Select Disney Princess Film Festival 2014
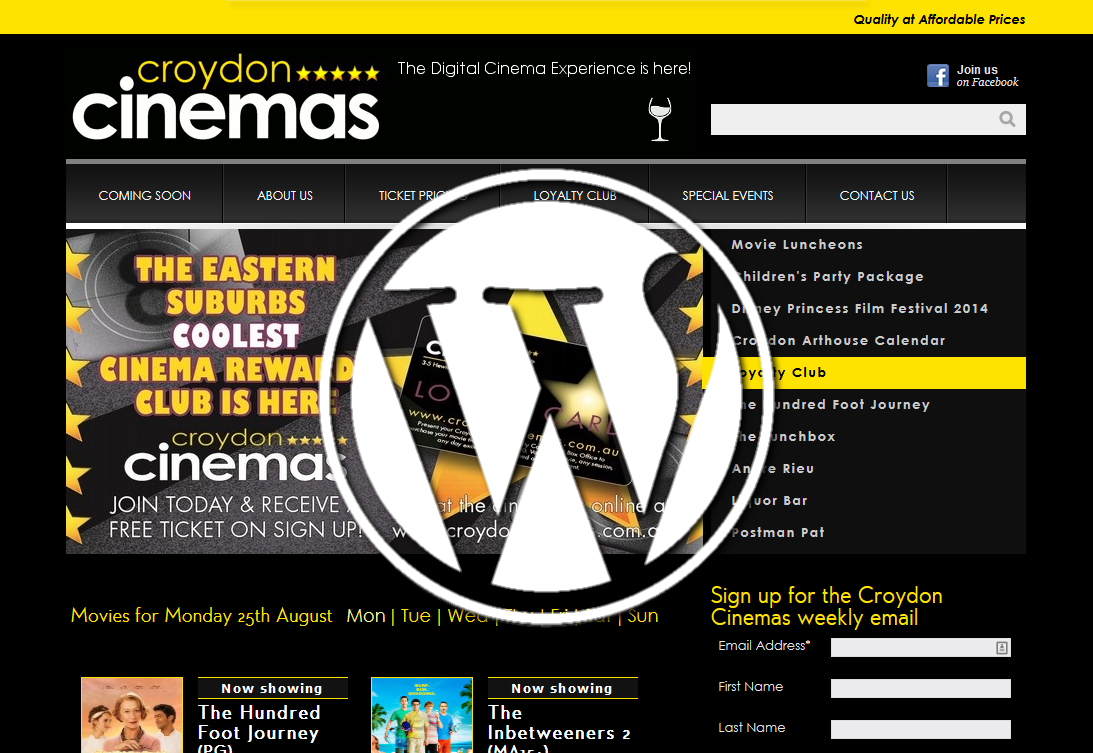The width and height of the screenshot is (1093, 753). 864,309
